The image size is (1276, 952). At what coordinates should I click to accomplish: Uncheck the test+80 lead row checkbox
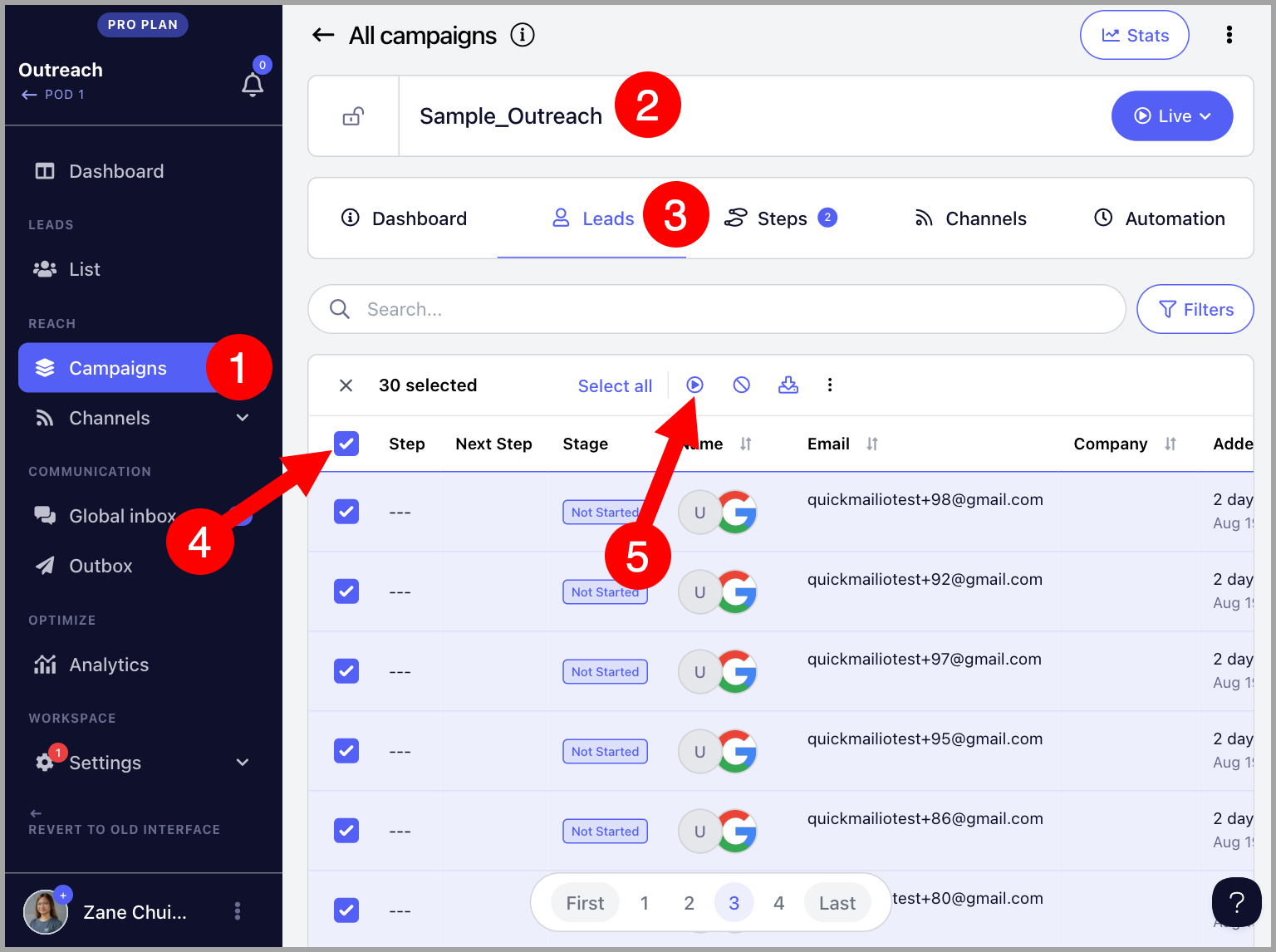coord(346,910)
